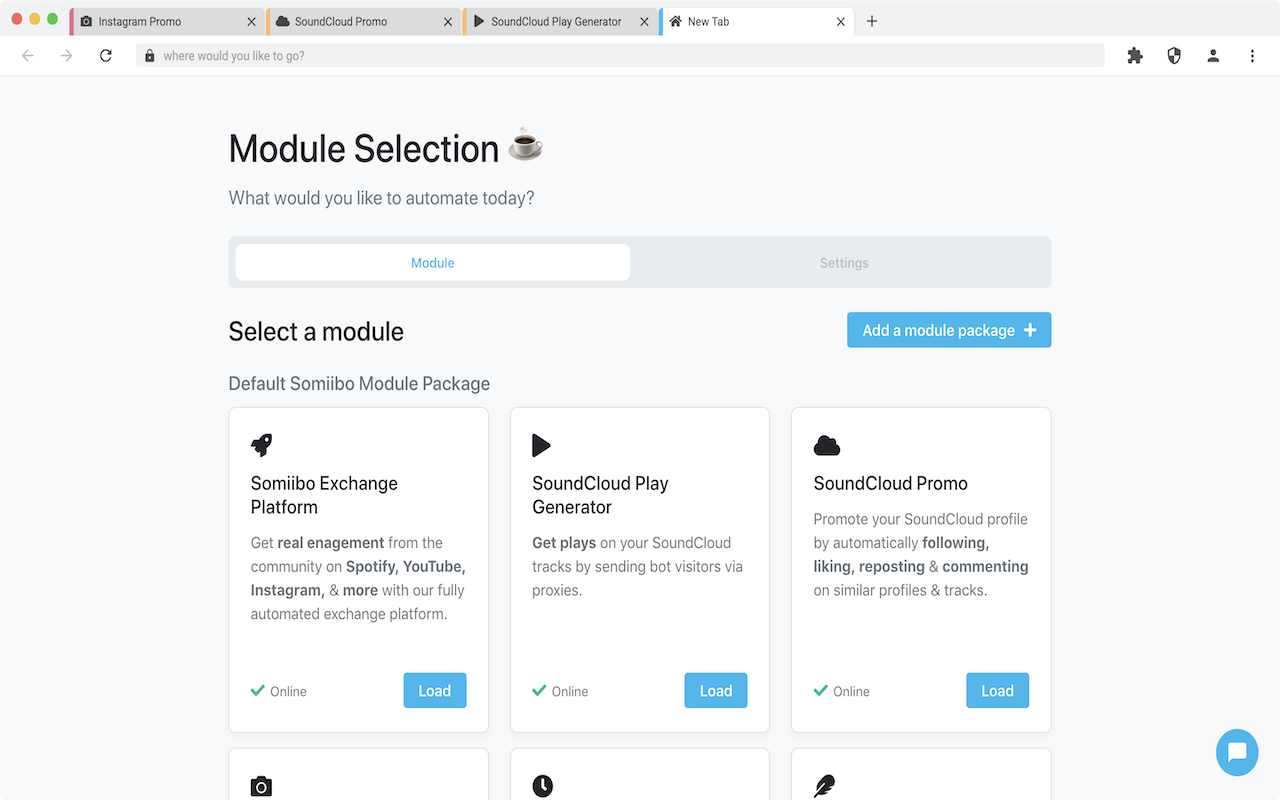Screen dimensions: 1280x800
Task: Switch to SoundCloud Play Generator browser tab
Action: [556, 21]
